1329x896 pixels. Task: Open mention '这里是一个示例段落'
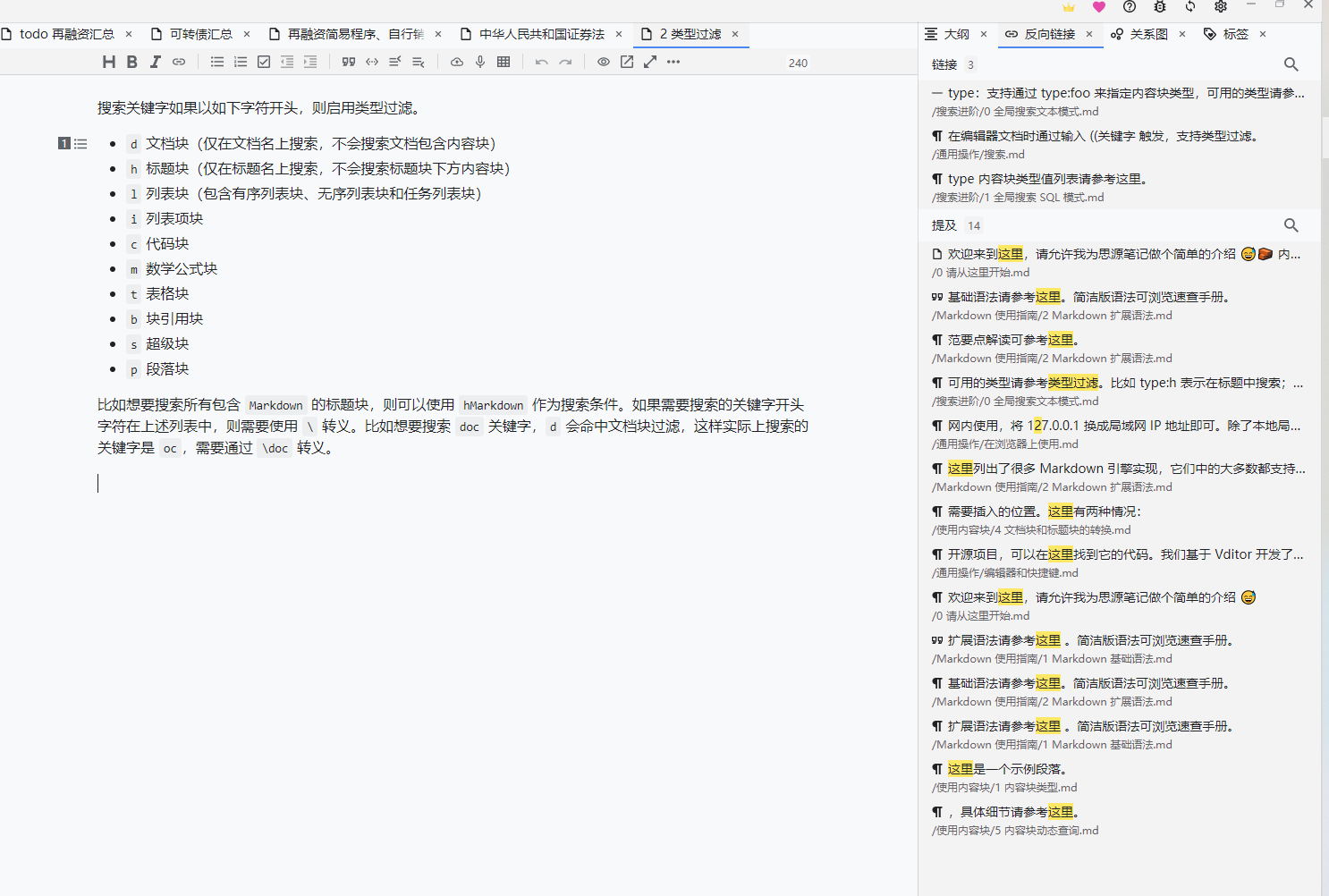[1119, 777]
